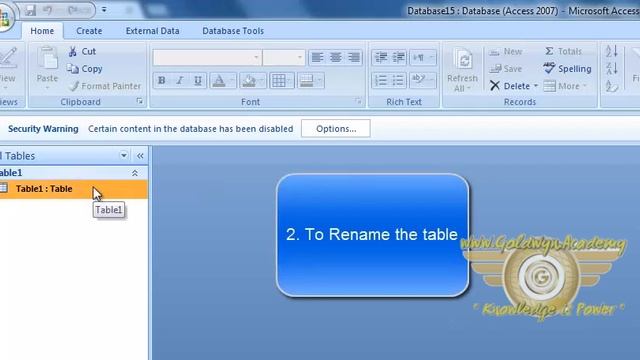Center align text

pyautogui.click(x=336, y=58)
